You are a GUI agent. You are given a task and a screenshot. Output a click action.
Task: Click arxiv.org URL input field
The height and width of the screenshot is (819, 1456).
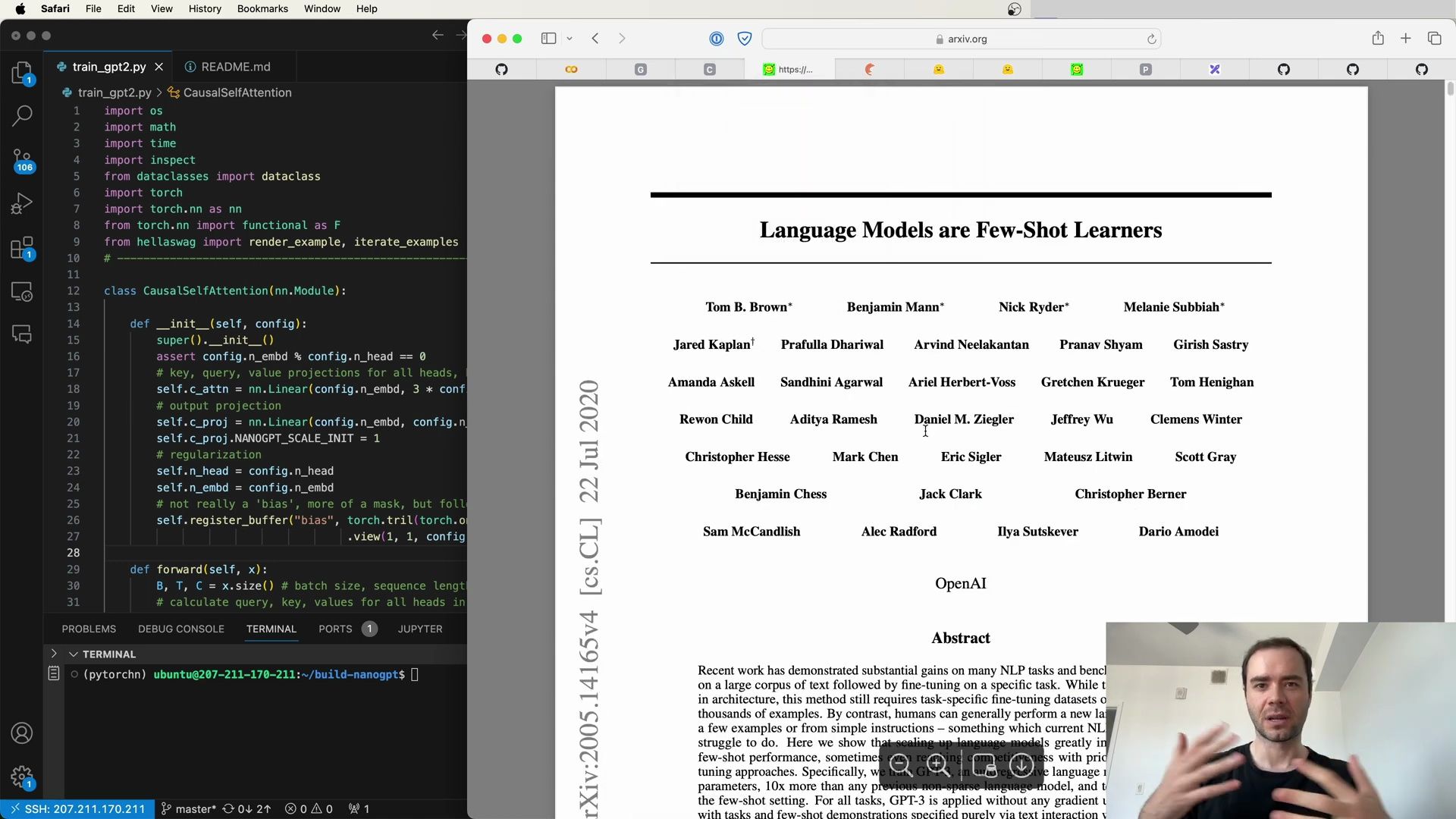point(961,38)
